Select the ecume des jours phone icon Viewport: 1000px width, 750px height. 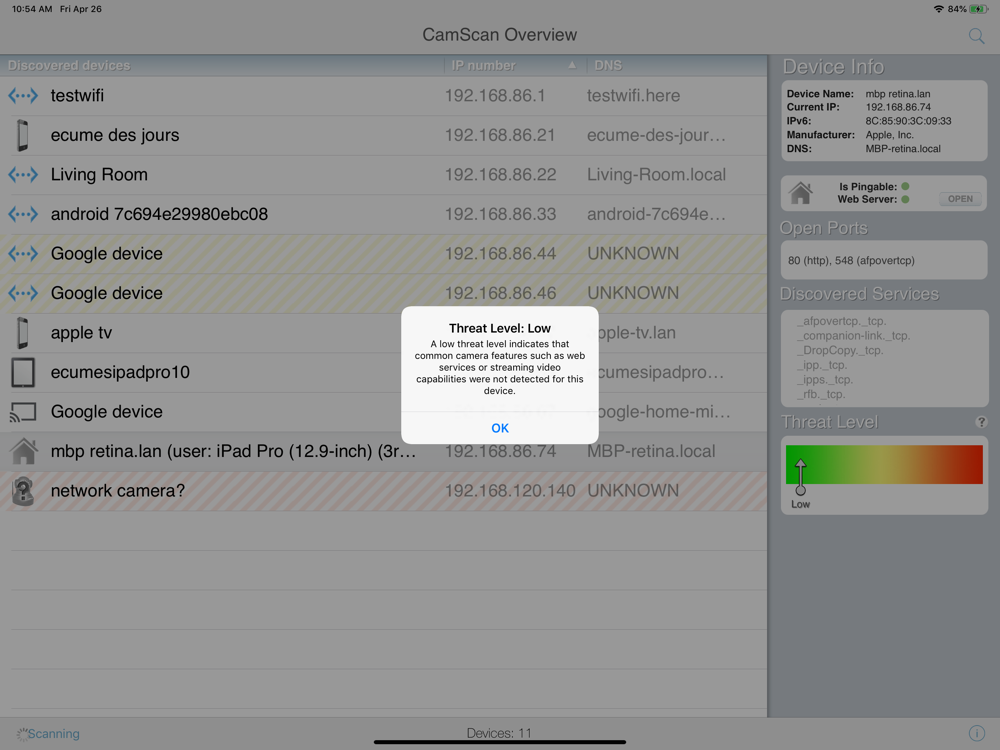click(23, 135)
